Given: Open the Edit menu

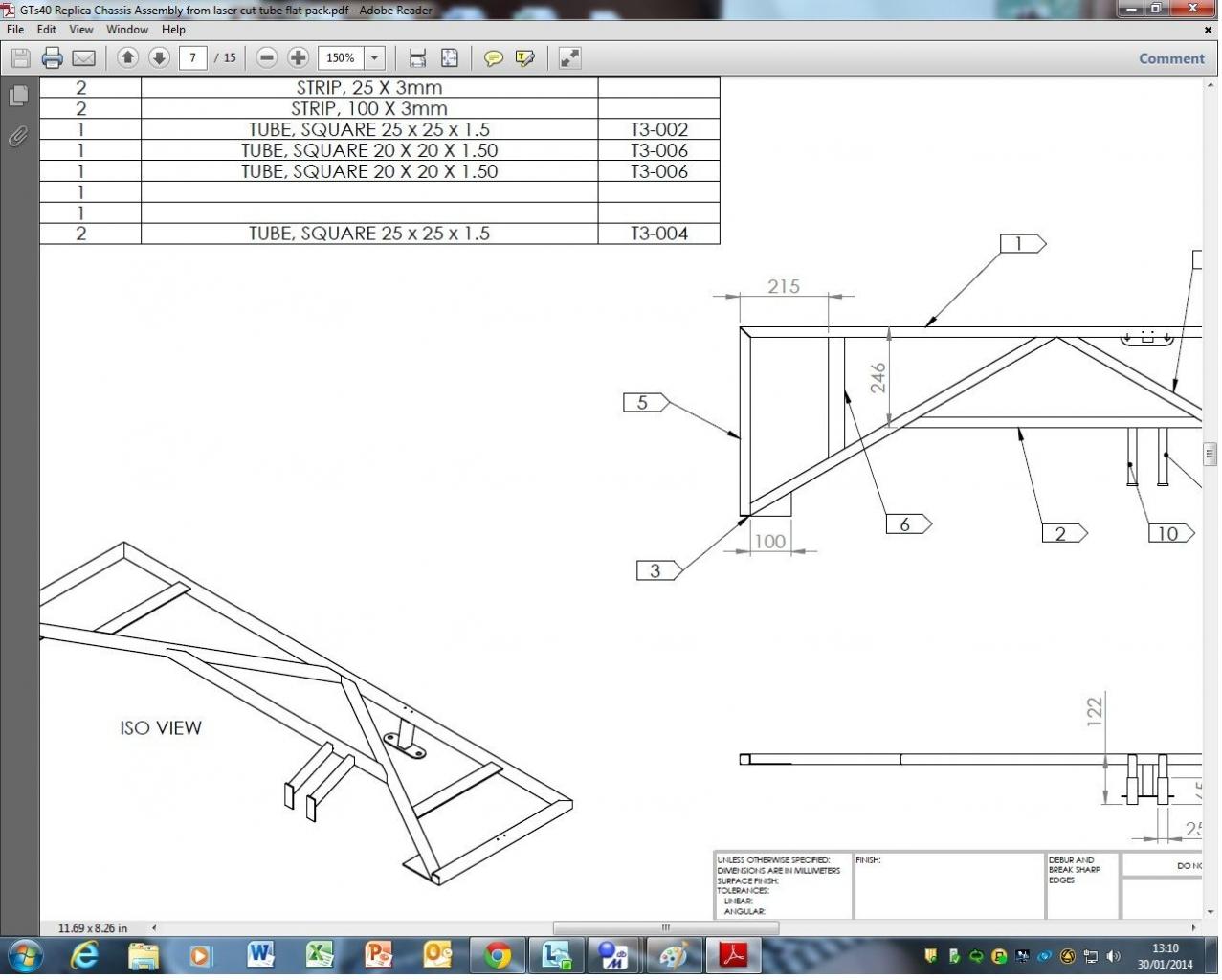Looking at the screenshot, I should coord(47,30).
